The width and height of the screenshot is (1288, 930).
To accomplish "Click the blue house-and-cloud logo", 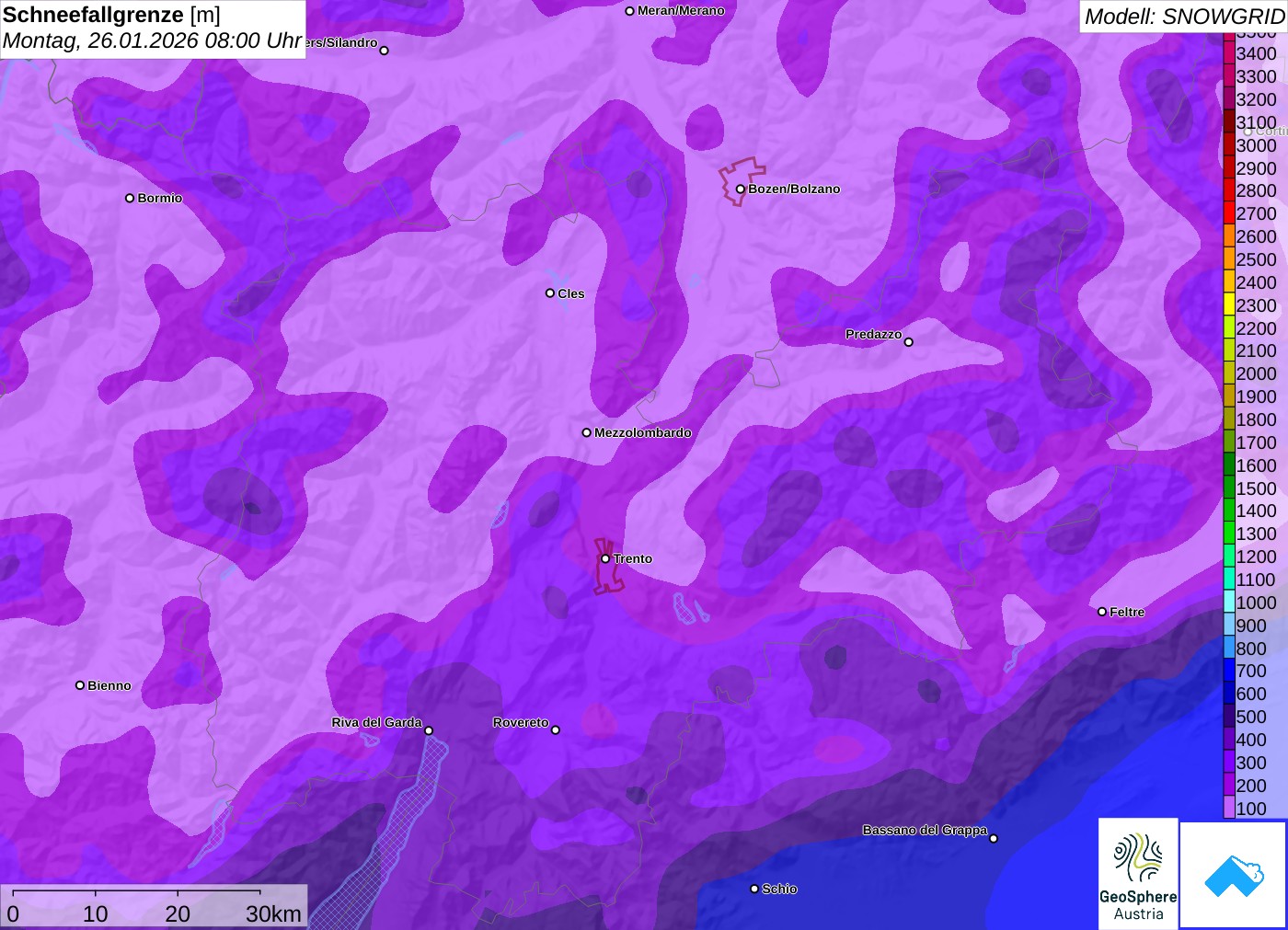I will point(1233,875).
